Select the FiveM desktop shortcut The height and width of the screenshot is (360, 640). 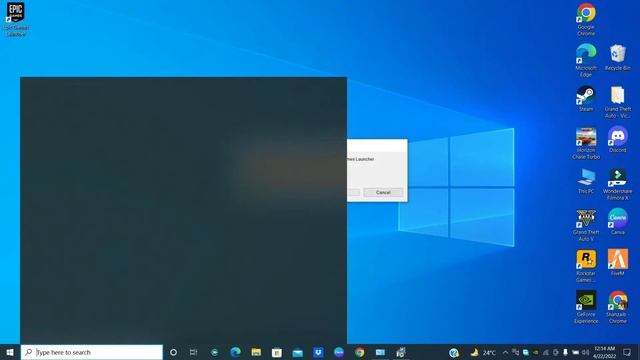[x=618, y=263]
